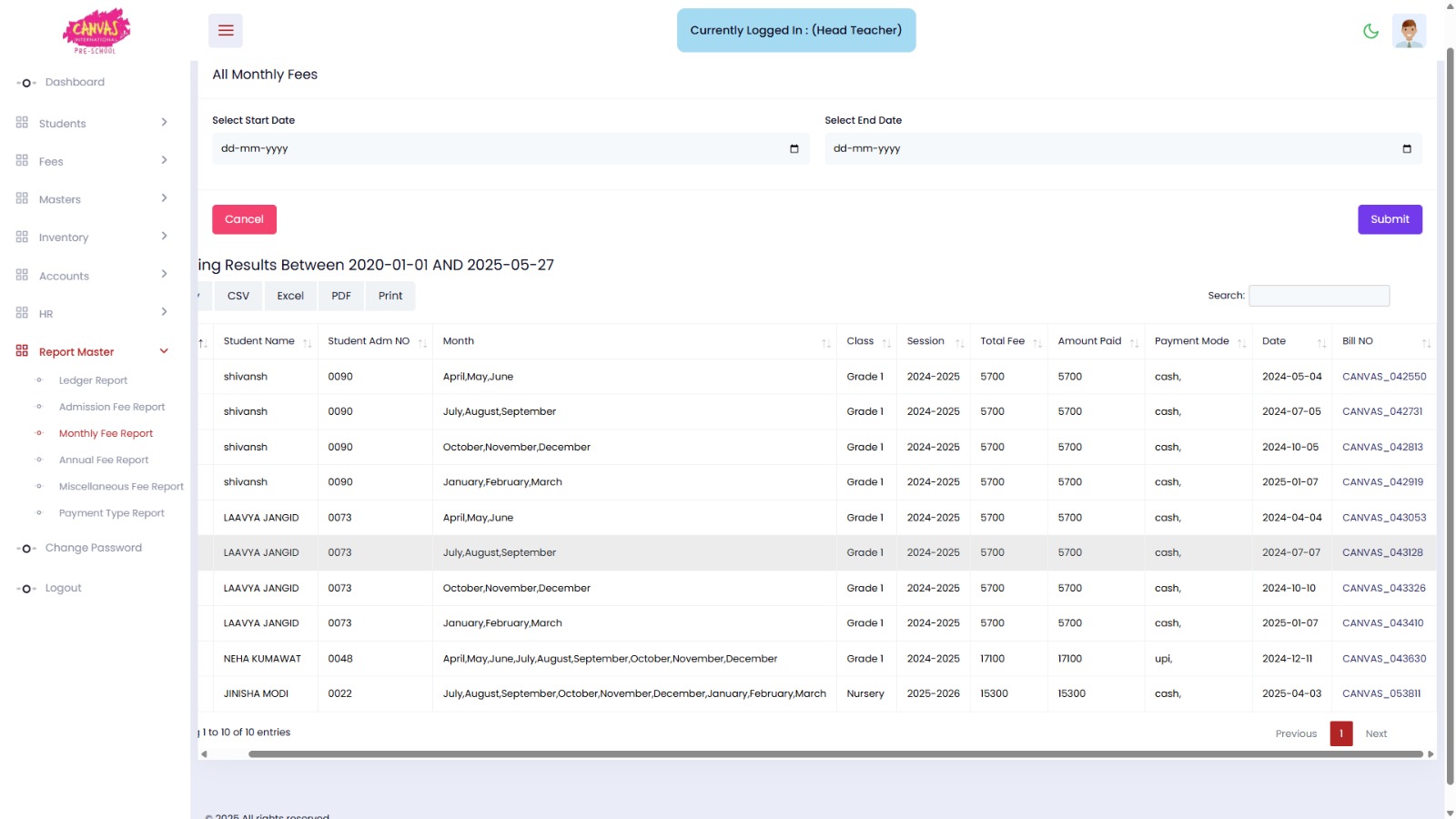The image size is (1456, 819).
Task: Open the Annual Fee Report
Action: [x=104, y=460]
